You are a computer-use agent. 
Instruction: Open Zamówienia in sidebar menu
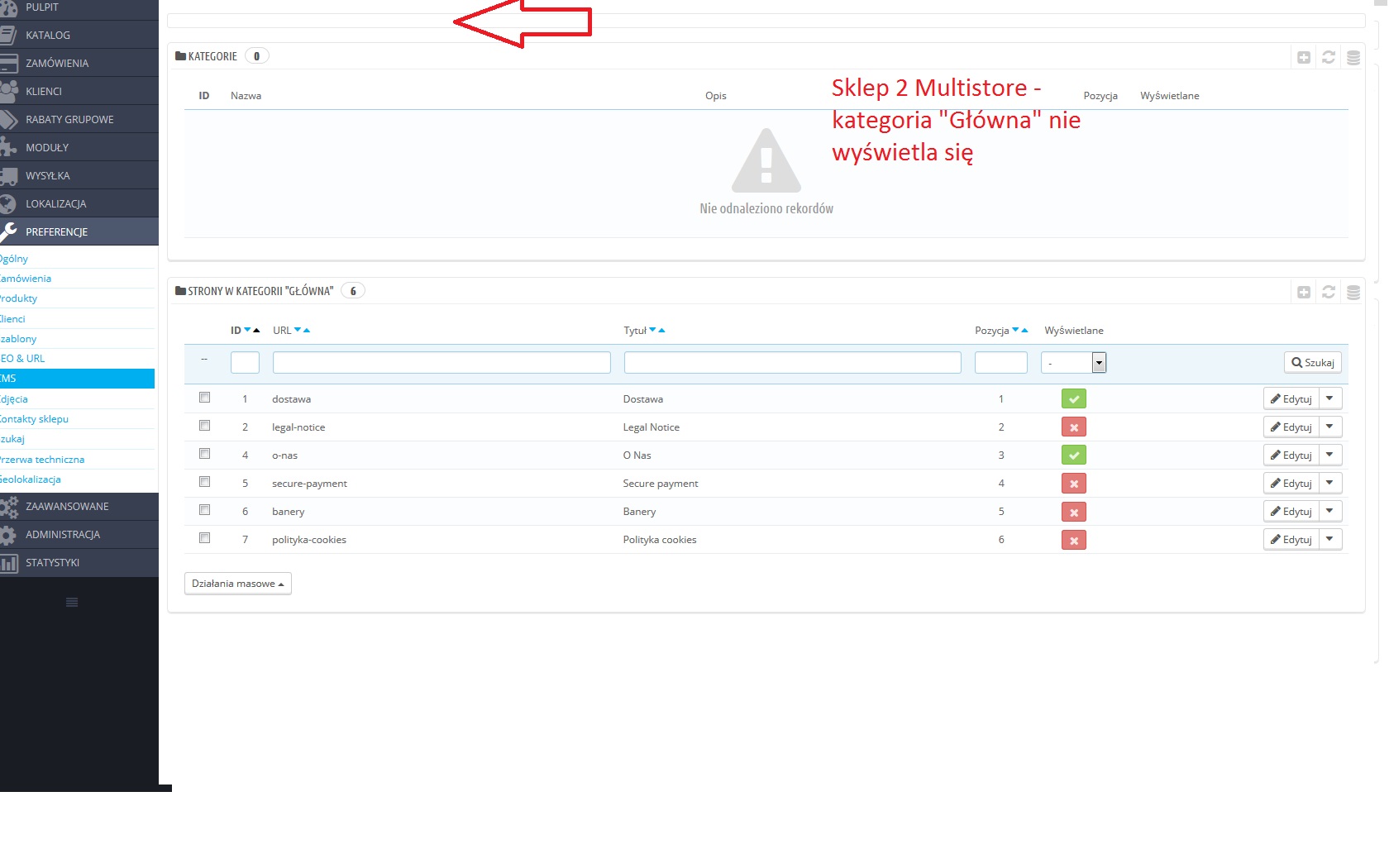(79, 63)
